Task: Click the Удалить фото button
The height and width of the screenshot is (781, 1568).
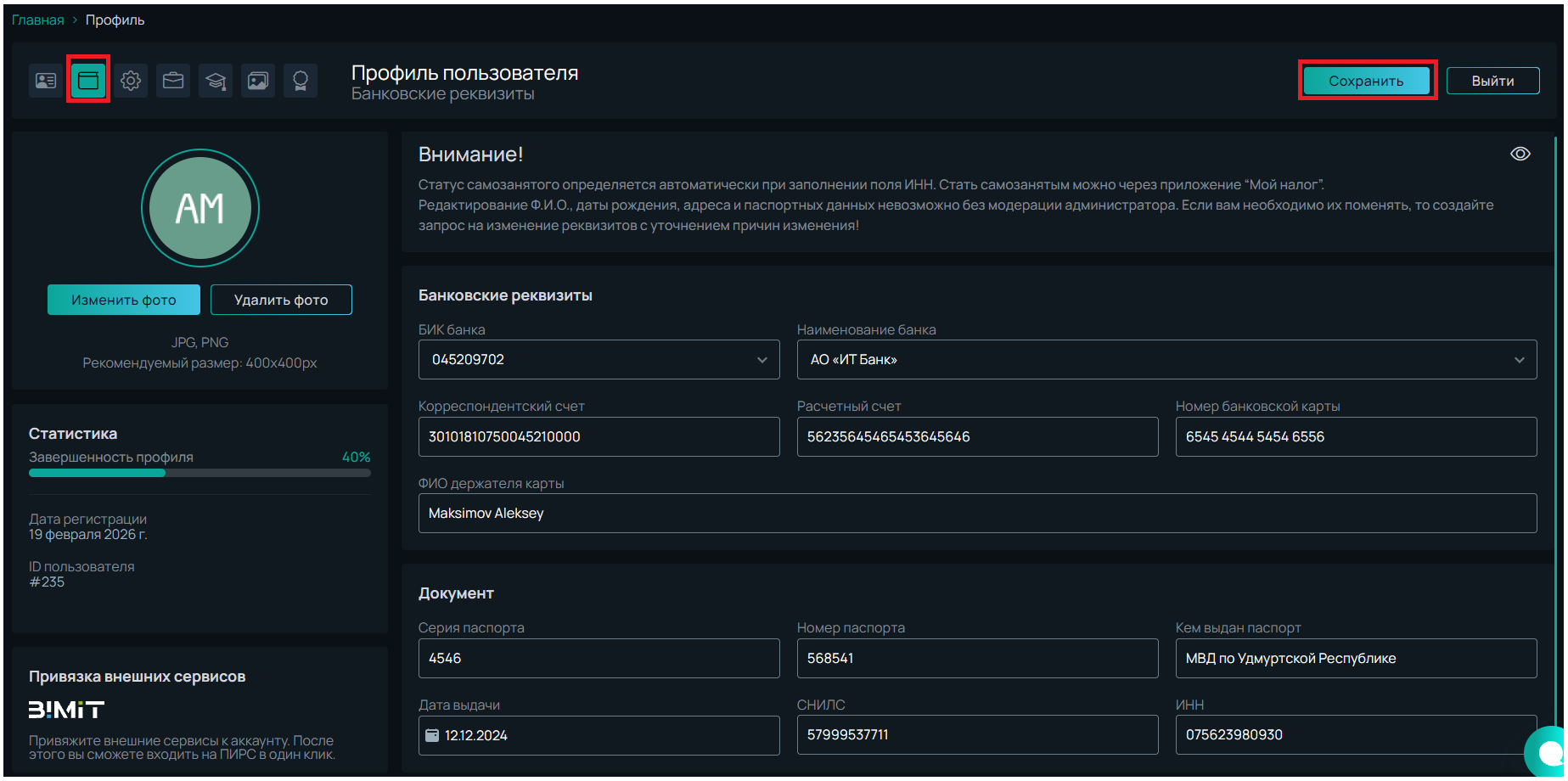Action: point(281,300)
